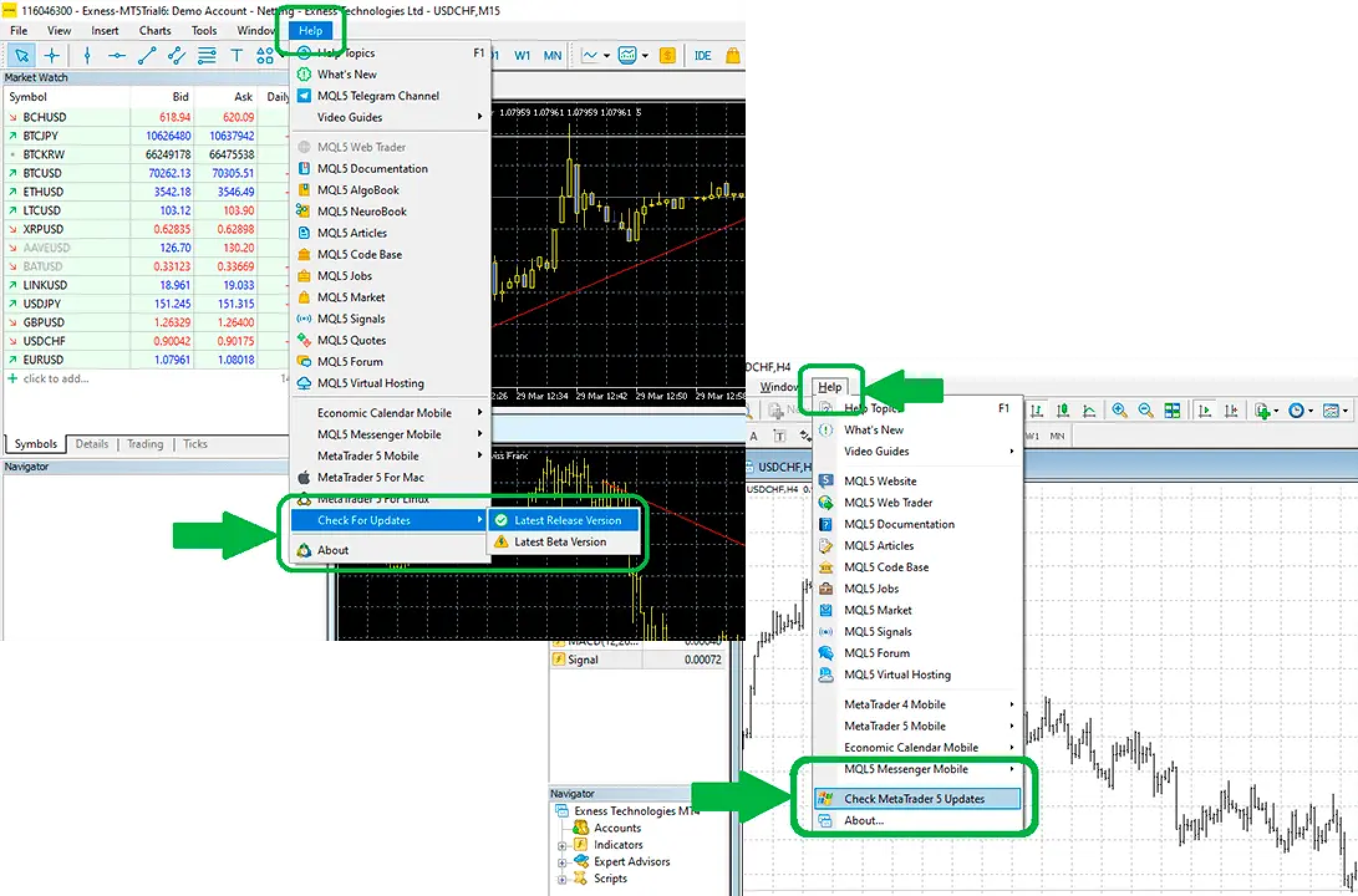Zoom in on the USDCHF,H4 chart
Image resolution: width=1358 pixels, height=896 pixels.
point(1119,410)
